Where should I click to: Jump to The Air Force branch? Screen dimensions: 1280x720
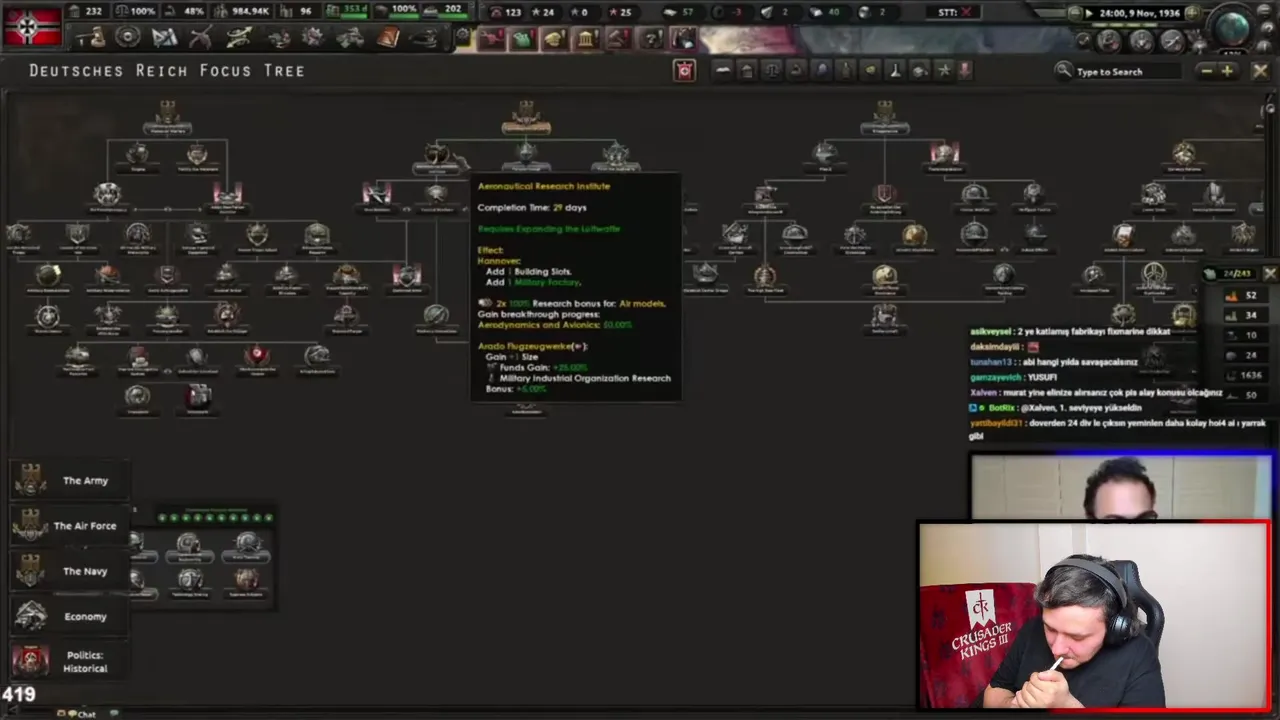tap(68, 526)
